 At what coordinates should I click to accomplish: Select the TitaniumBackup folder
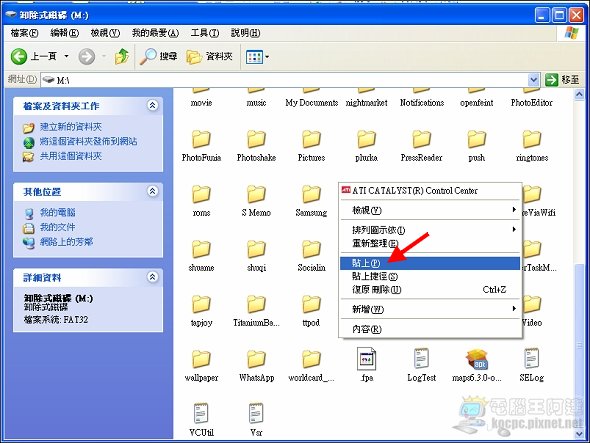[256, 310]
